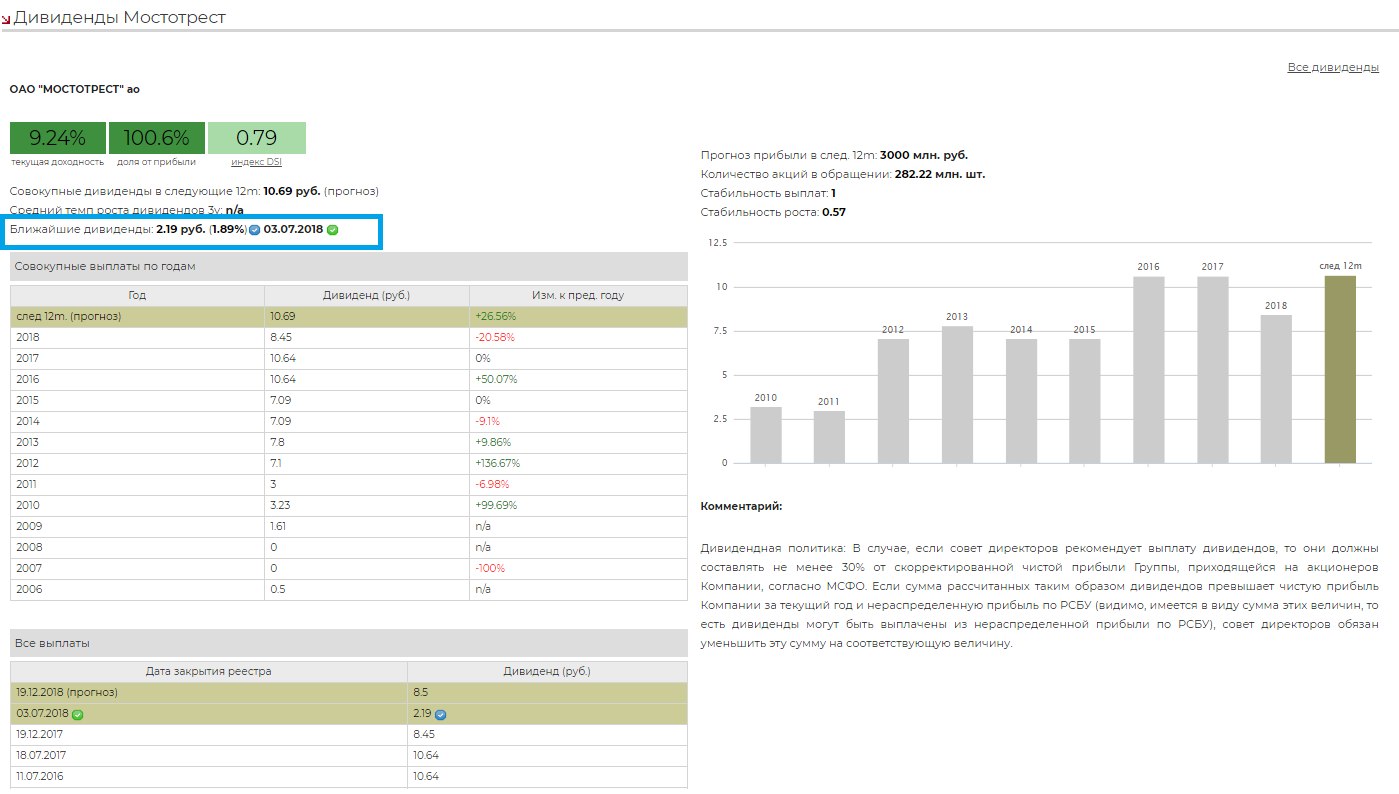This screenshot has width=1399, height=794.
Task: Click the 2012 bar in the chart
Action: click(893, 401)
